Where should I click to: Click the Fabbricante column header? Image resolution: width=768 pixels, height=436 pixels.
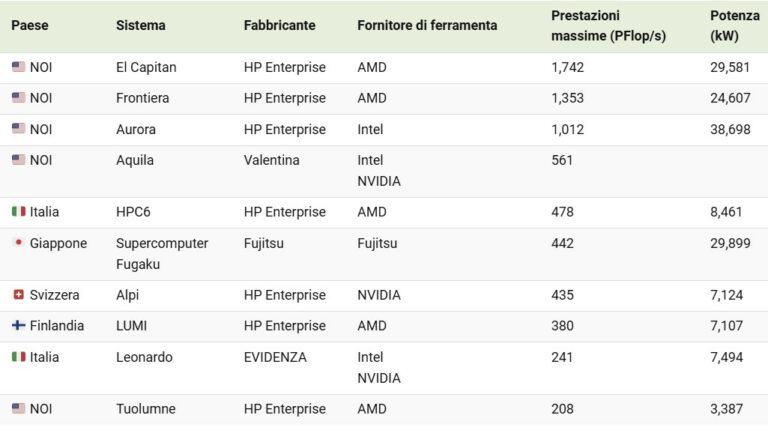[280, 25]
